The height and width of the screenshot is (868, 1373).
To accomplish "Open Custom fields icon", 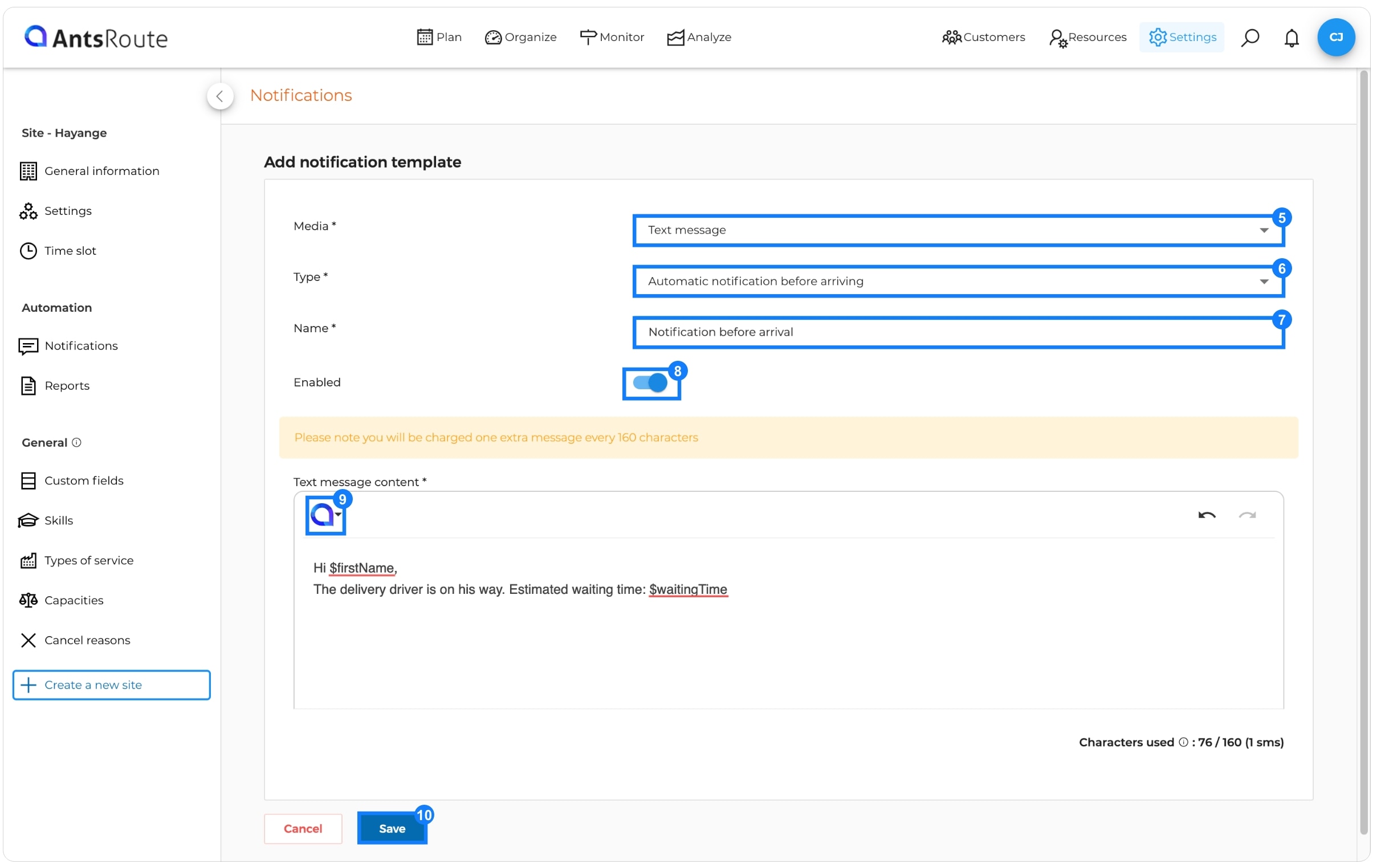I will [28, 481].
